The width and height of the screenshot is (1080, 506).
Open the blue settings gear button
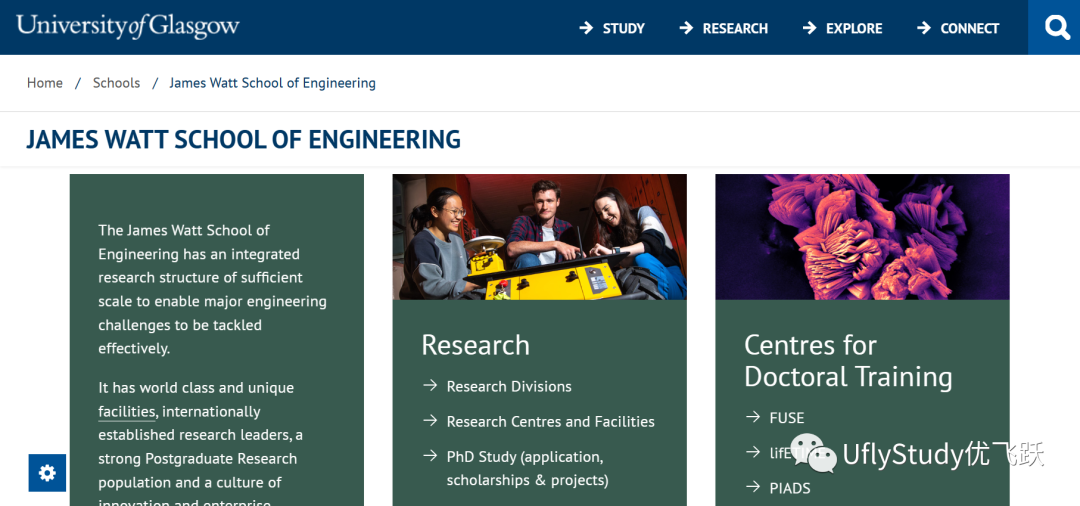tap(47, 473)
